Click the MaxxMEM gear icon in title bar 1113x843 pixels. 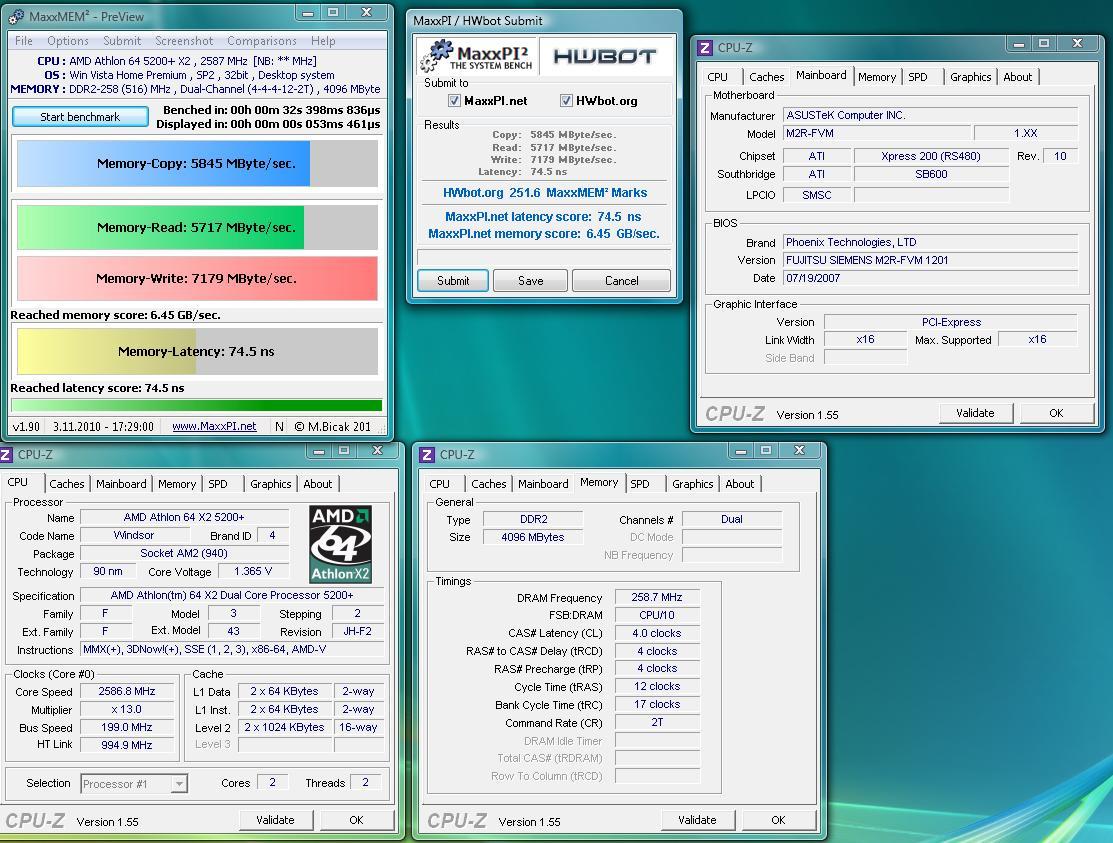16,16
